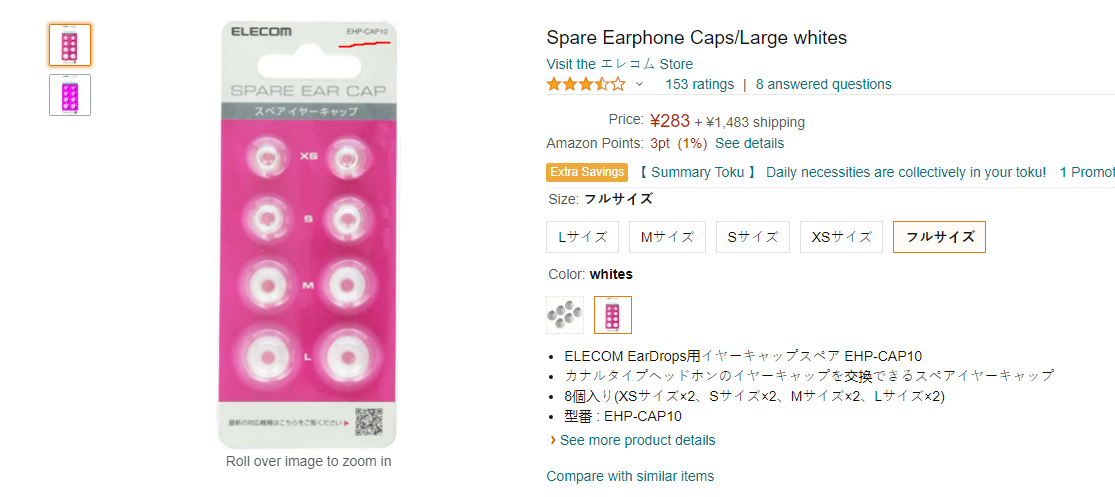Click the star rating icons
The height and width of the screenshot is (497, 1115).
pos(586,84)
